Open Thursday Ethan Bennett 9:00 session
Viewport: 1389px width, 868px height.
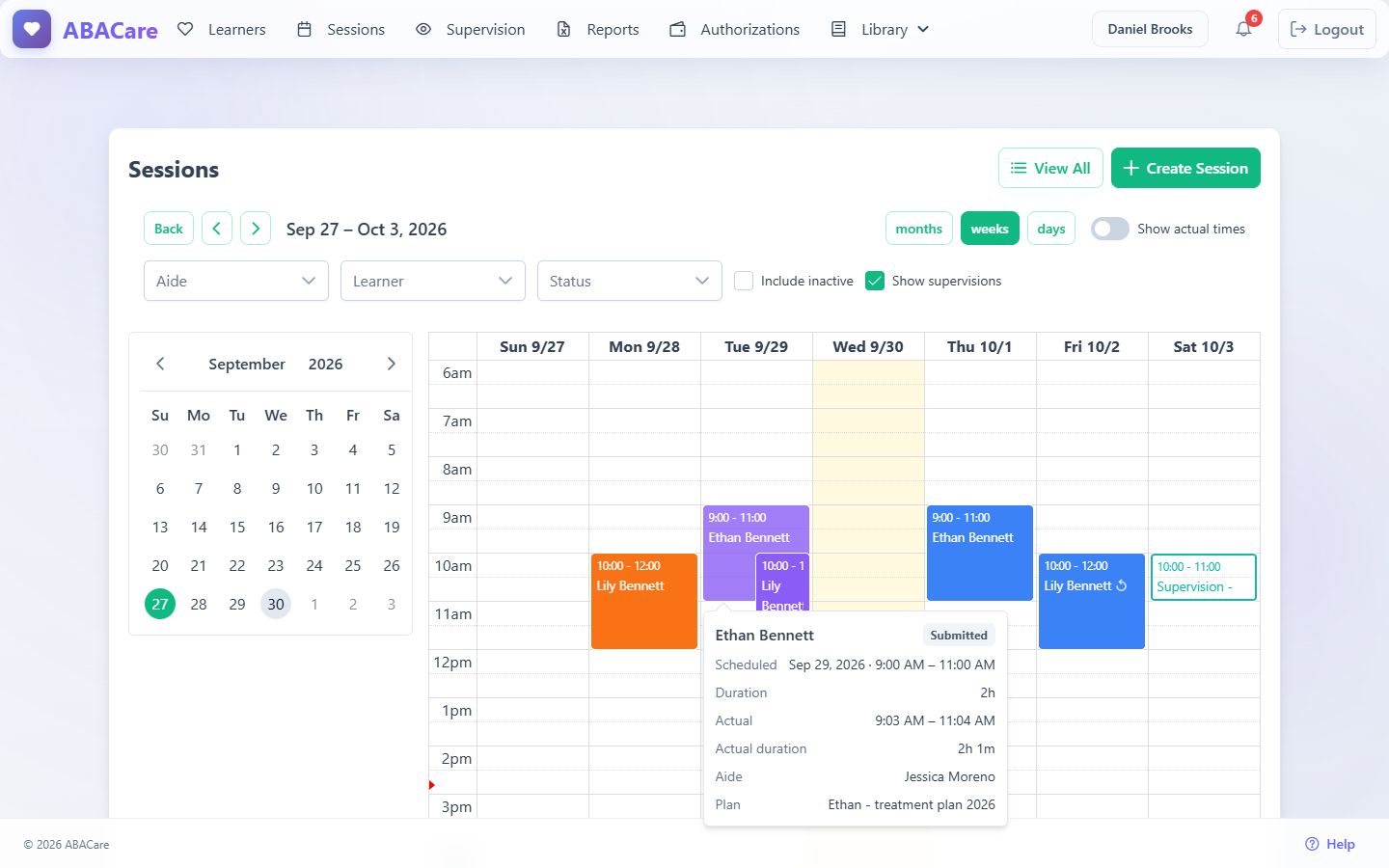[980, 553]
